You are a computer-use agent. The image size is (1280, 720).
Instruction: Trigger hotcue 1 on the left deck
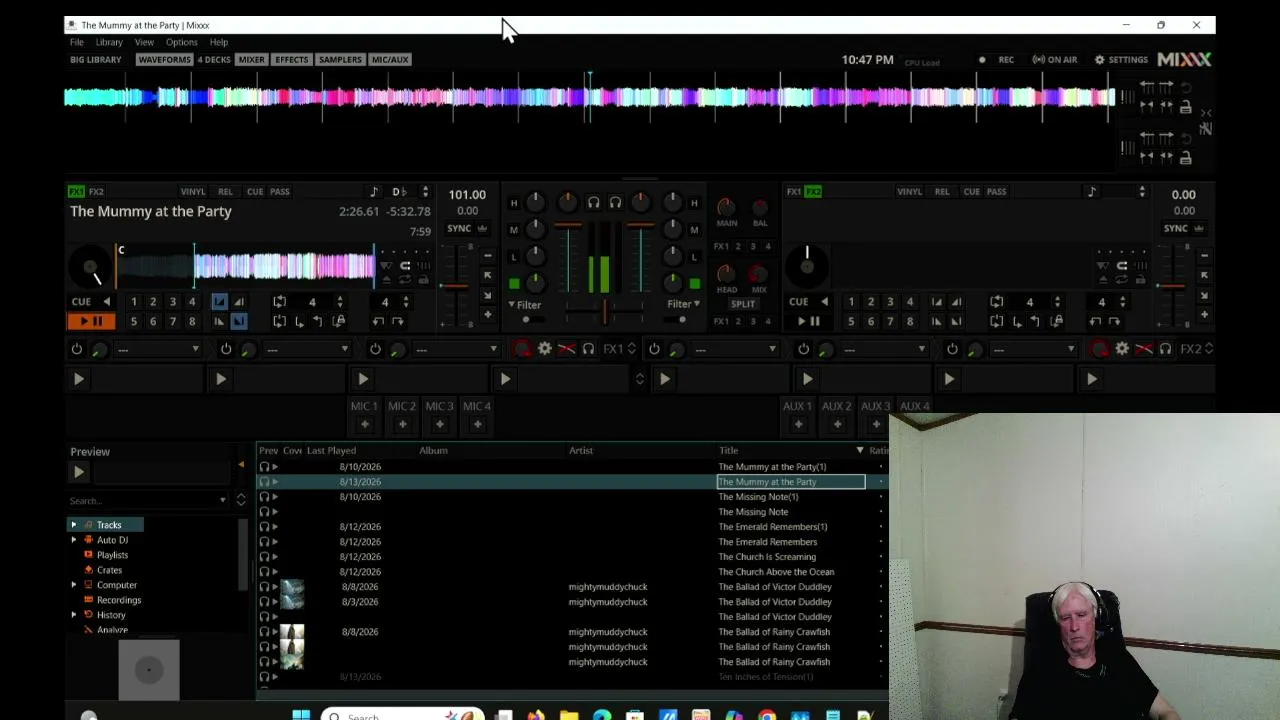(x=133, y=302)
